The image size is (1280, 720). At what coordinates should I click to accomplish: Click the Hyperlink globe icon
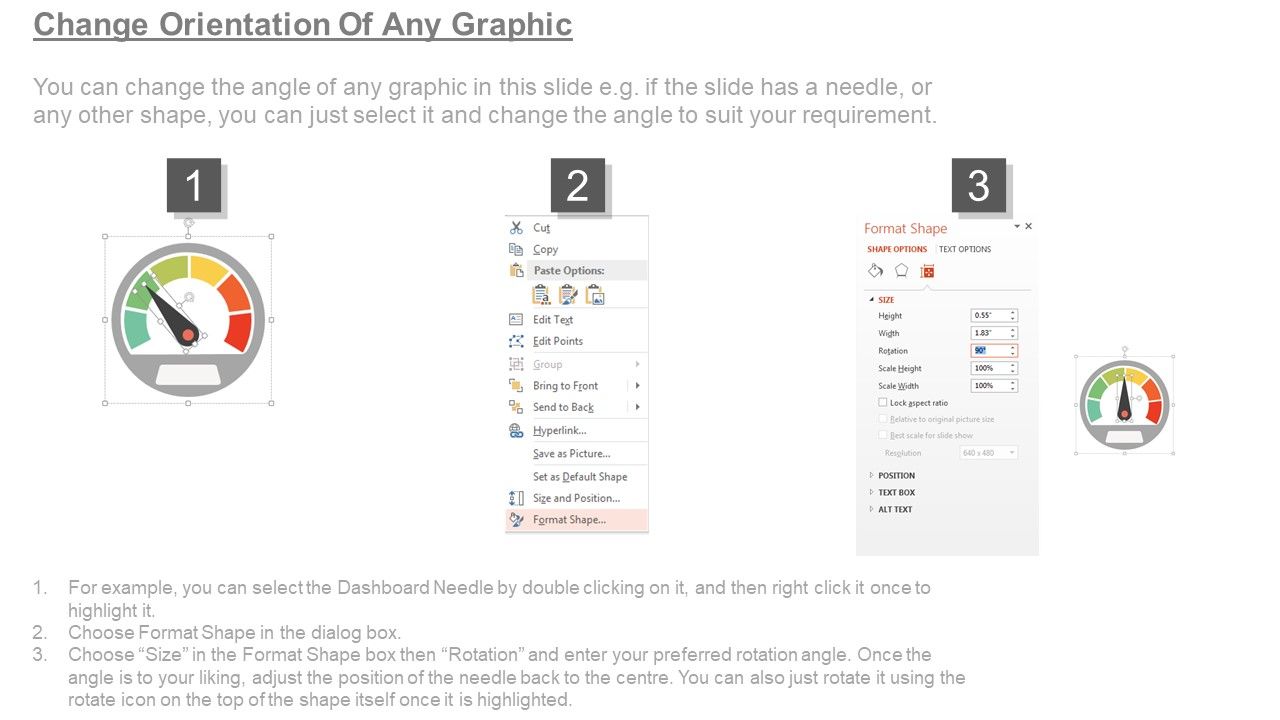pyautogui.click(x=516, y=431)
